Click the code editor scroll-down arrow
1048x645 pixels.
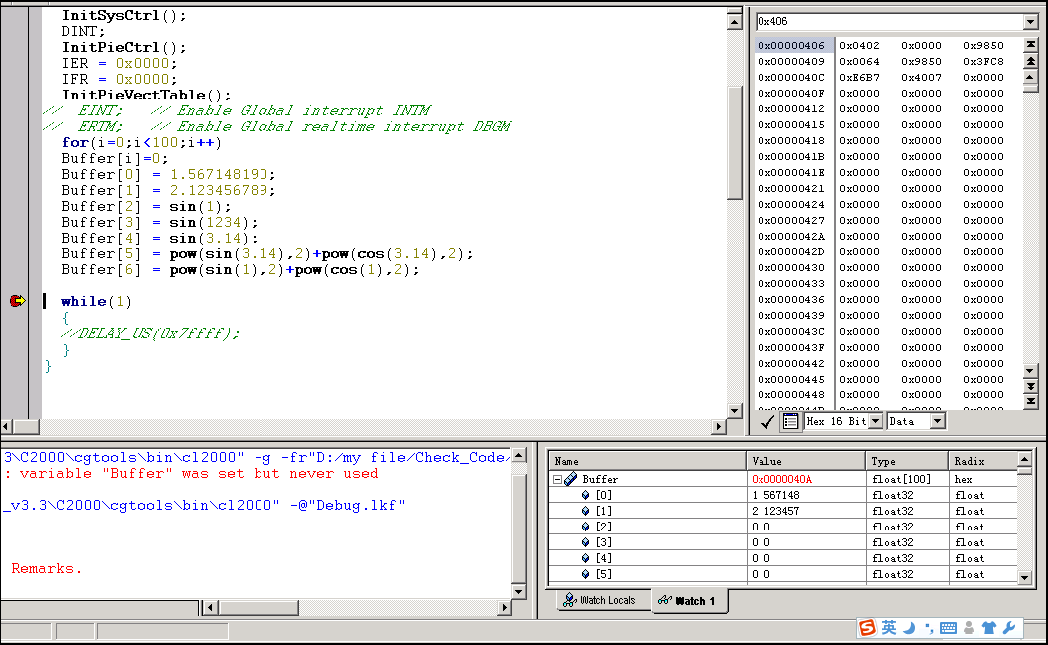(735, 411)
